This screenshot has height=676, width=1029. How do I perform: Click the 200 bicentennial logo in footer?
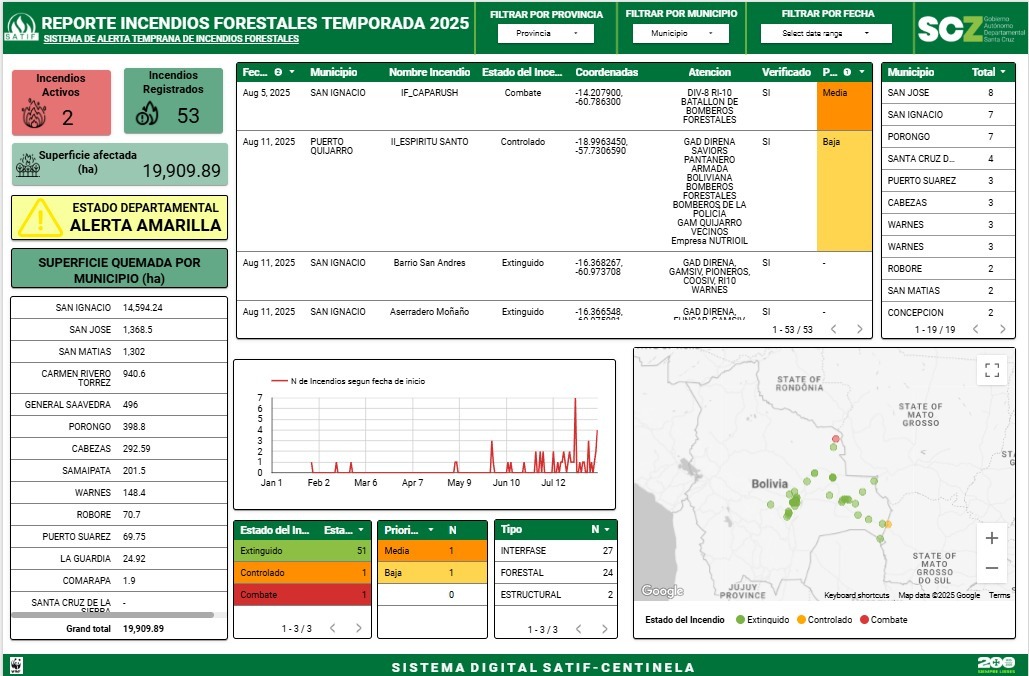point(996,664)
